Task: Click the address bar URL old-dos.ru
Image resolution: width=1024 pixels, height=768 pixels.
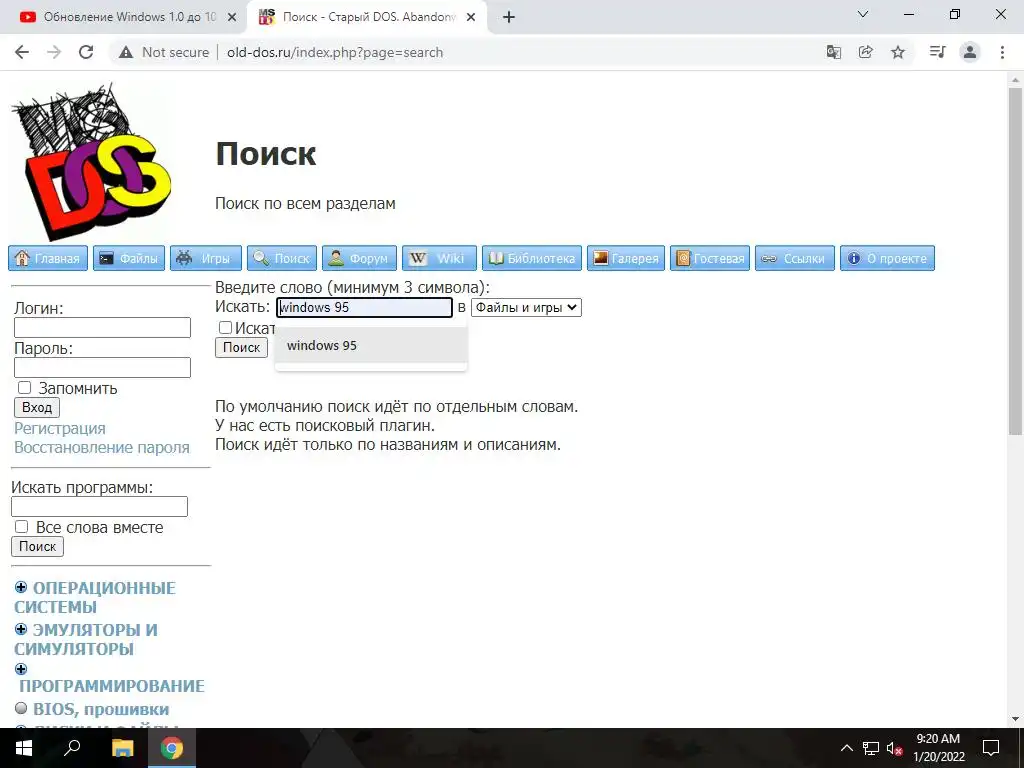Action: [x=334, y=52]
